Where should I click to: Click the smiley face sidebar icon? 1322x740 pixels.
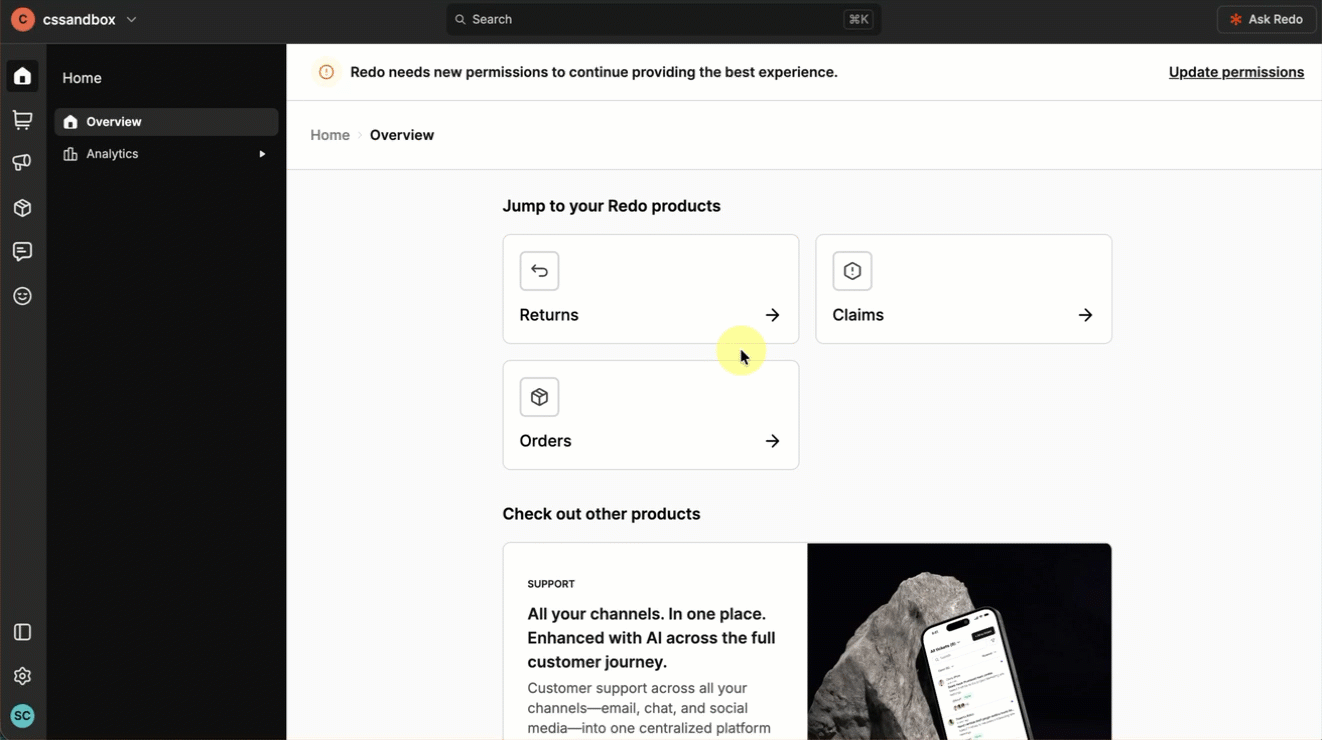pyautogui.click(x=22, y=296)
